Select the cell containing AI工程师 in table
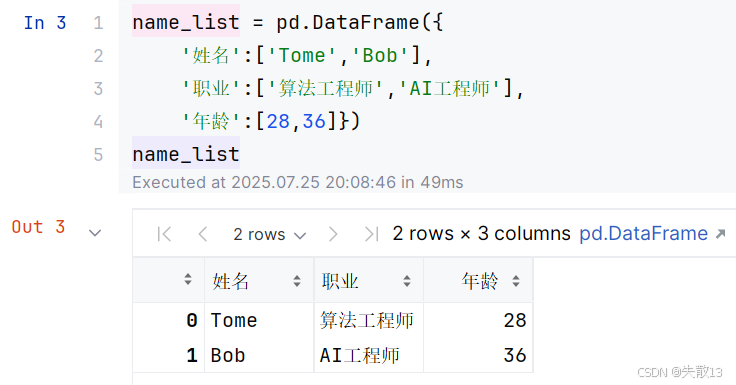736x385 pixels. click(x=369, y=355)
